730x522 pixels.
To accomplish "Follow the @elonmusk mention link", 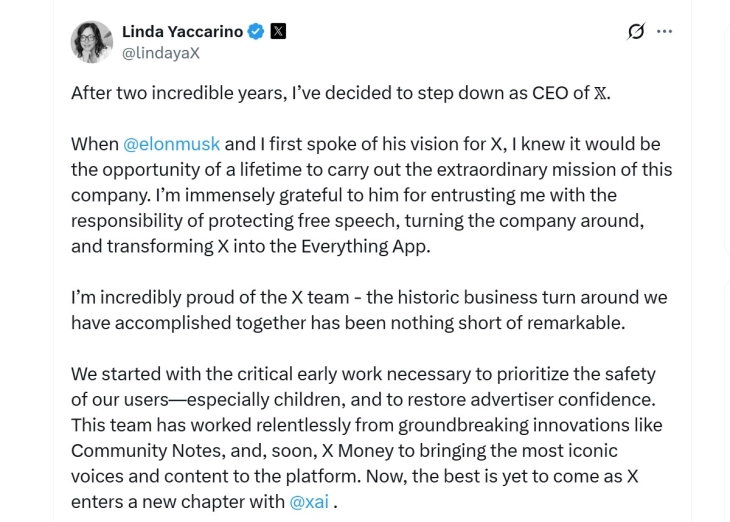I will (171, 144).
